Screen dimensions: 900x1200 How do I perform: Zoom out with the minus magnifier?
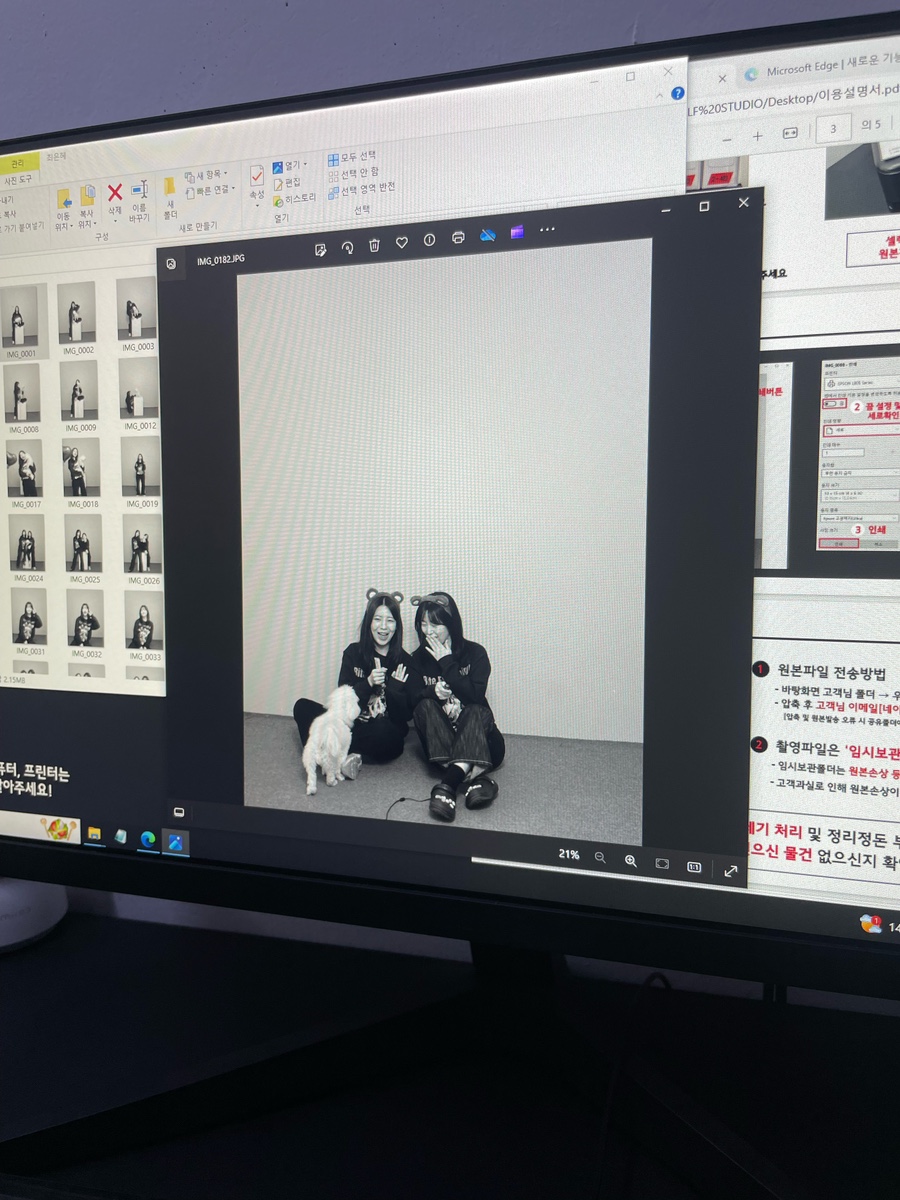coord(600,858)
